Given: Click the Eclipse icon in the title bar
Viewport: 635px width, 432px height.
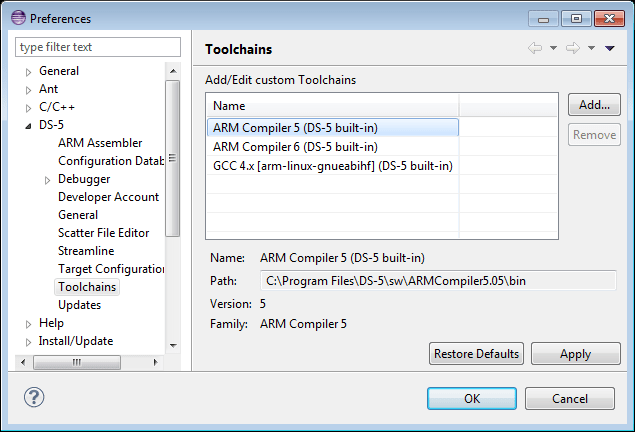Looking at the screenshot, I should tap(18, 18).
